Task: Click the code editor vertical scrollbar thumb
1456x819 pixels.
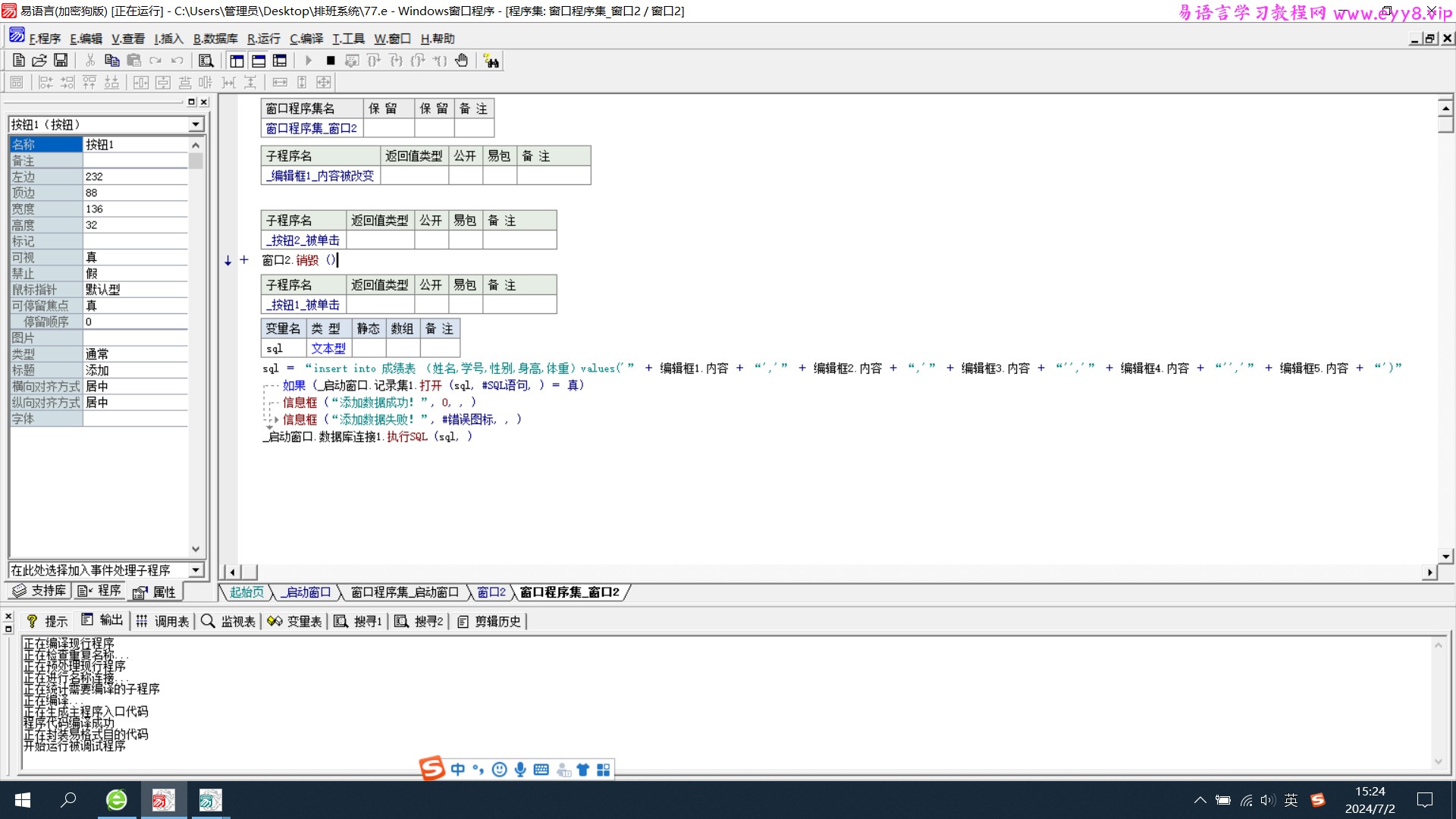Action: 1445,125
